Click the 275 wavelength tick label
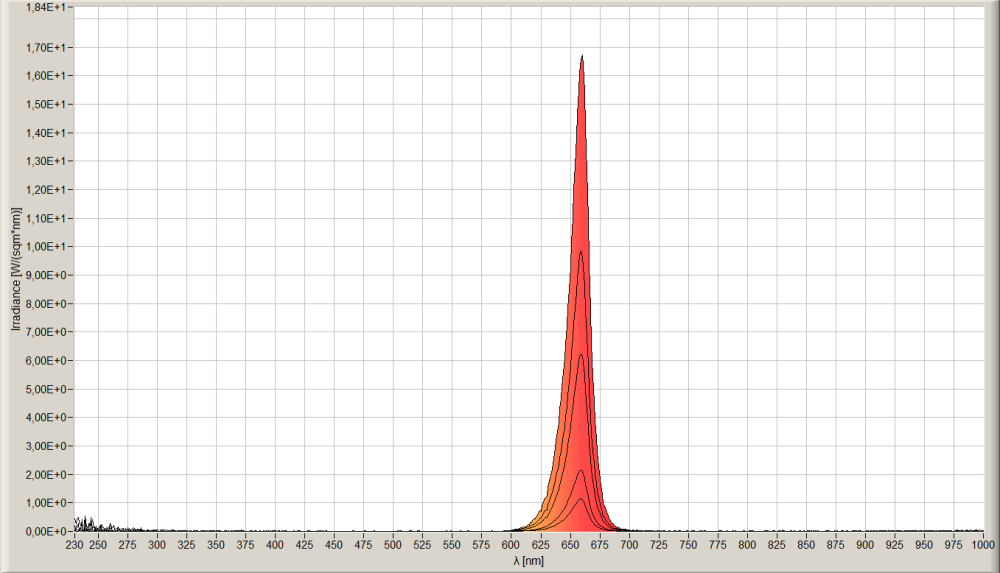Screen dimensions: 1000x573 (127, 545)
